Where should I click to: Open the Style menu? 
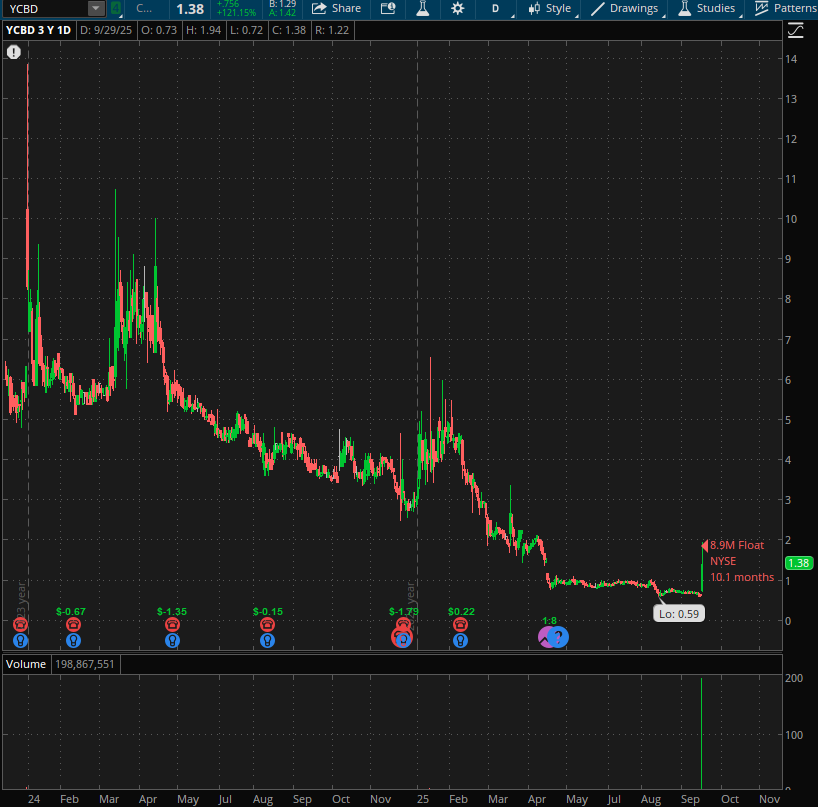549,8
